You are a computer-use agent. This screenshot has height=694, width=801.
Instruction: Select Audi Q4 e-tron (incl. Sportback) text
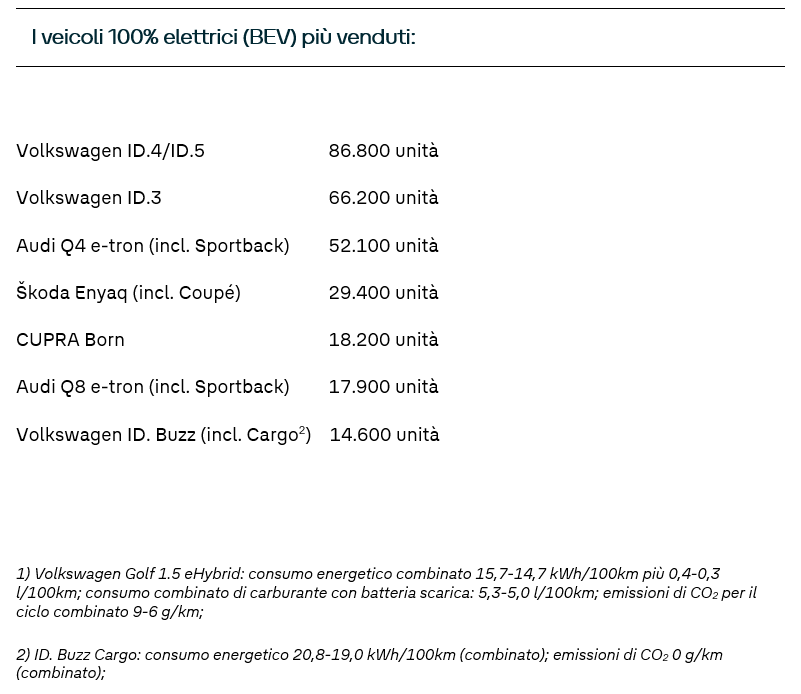pos(153,246)
